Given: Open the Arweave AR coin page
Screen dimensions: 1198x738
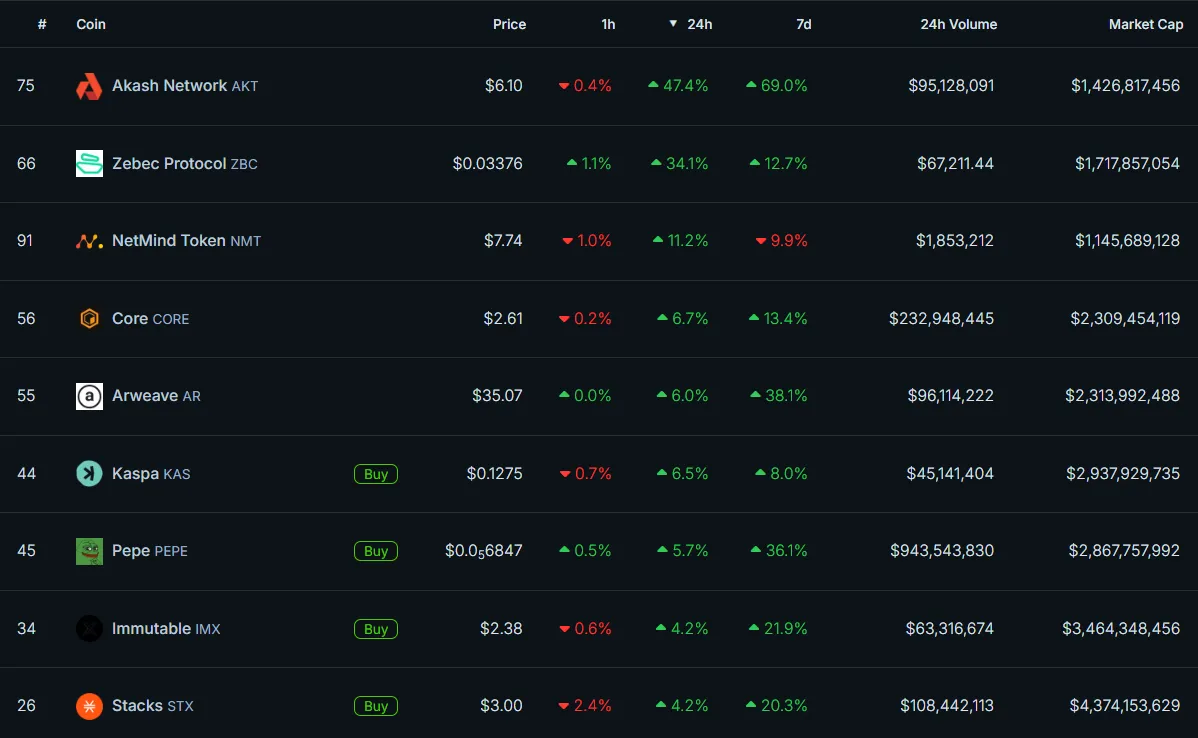Looking at the screenshot, I should pos(156,396).
